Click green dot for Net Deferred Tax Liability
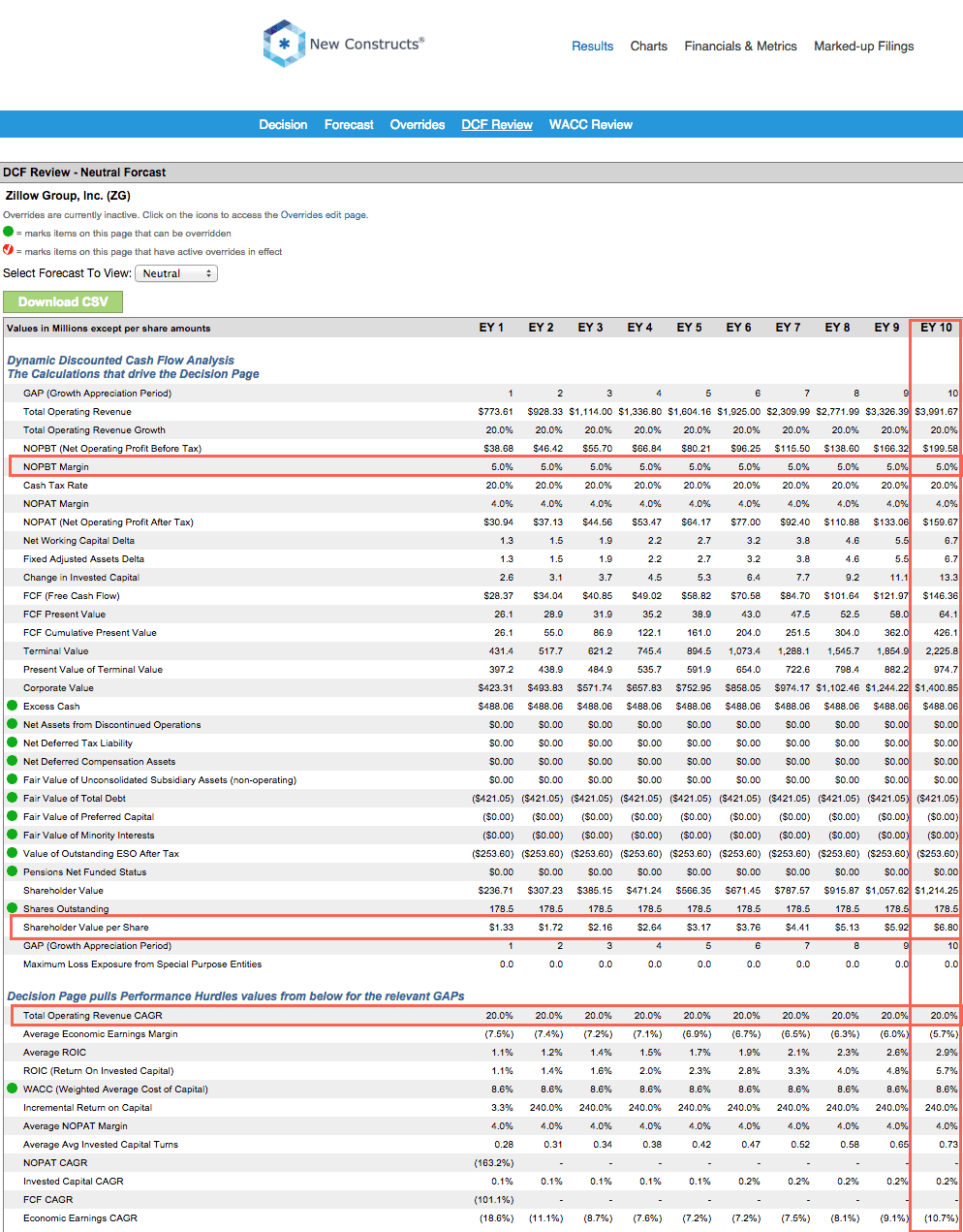 [x=13, y=742]
